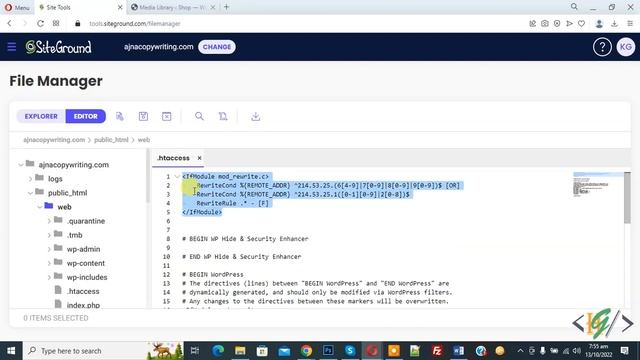Open the help question mark icon
This screenshot has width=640, height=360.
pyautogui.click(x=602, y=47)
